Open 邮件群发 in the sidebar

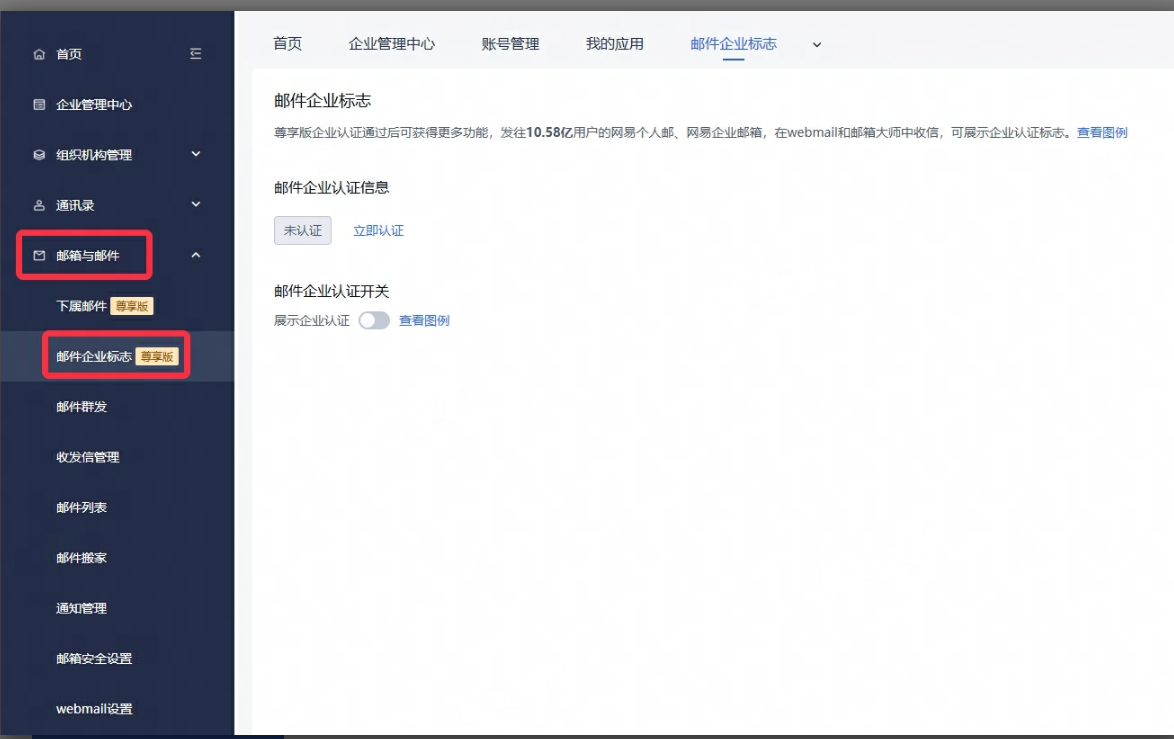82,407
